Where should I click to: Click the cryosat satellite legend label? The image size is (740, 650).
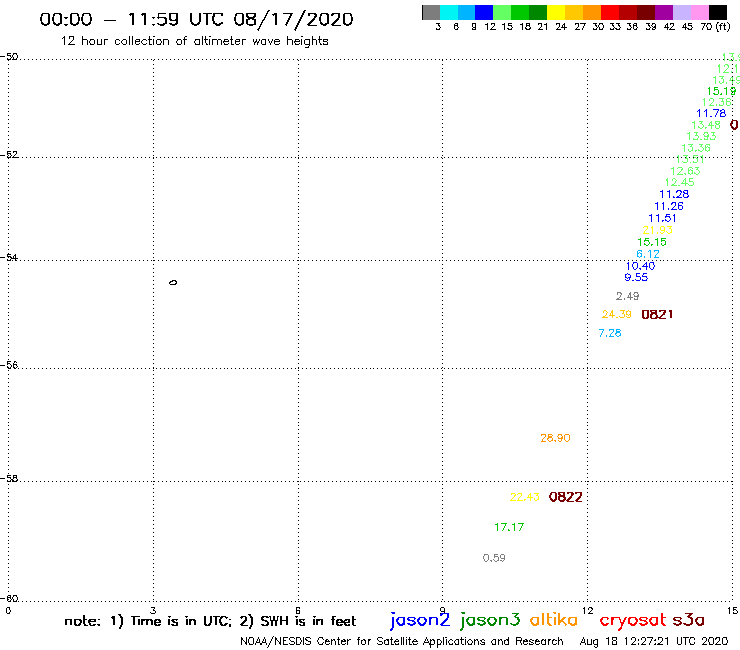[632, 620]
